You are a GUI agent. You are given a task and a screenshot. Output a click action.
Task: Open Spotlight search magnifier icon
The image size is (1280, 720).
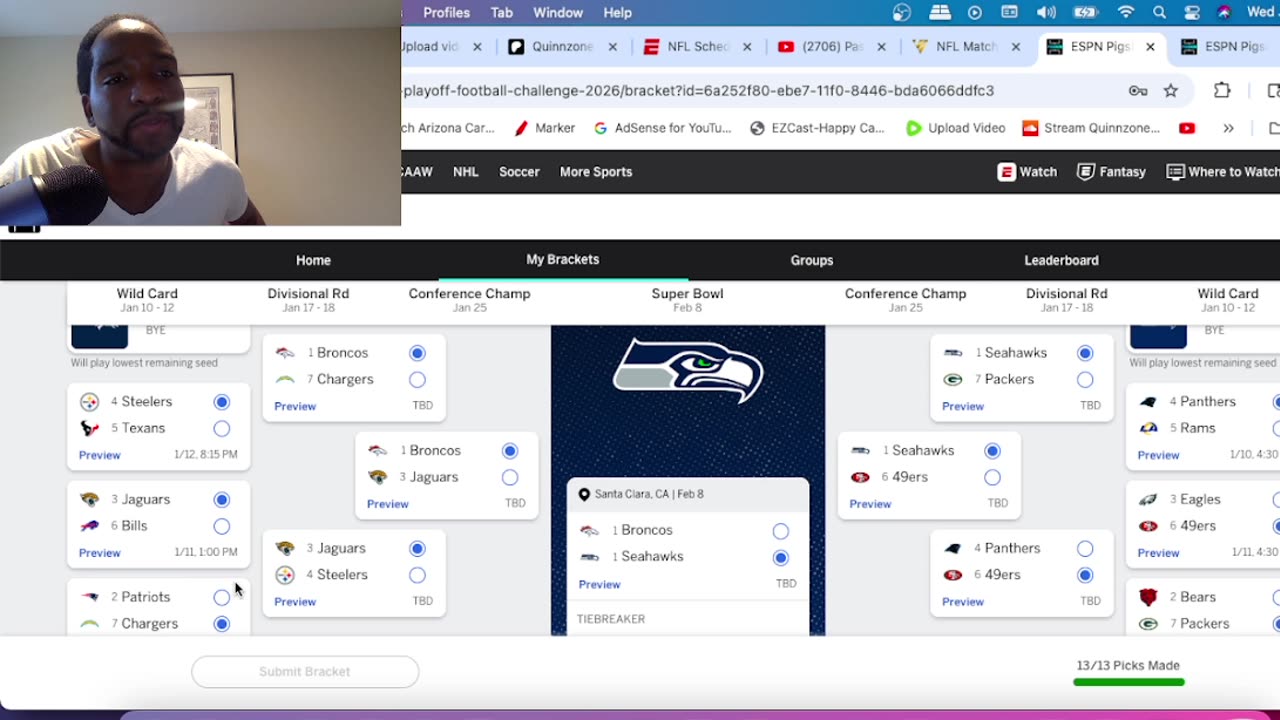(1159, 13)
